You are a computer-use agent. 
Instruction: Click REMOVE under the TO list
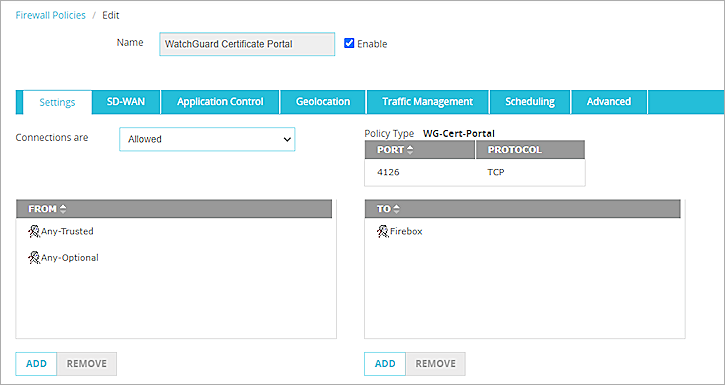435,364
